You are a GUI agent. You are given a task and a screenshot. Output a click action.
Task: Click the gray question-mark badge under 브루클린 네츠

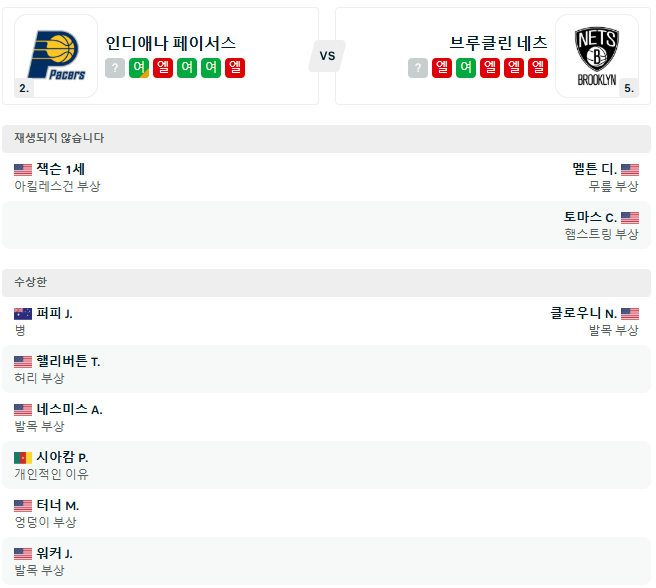point(418,68)
